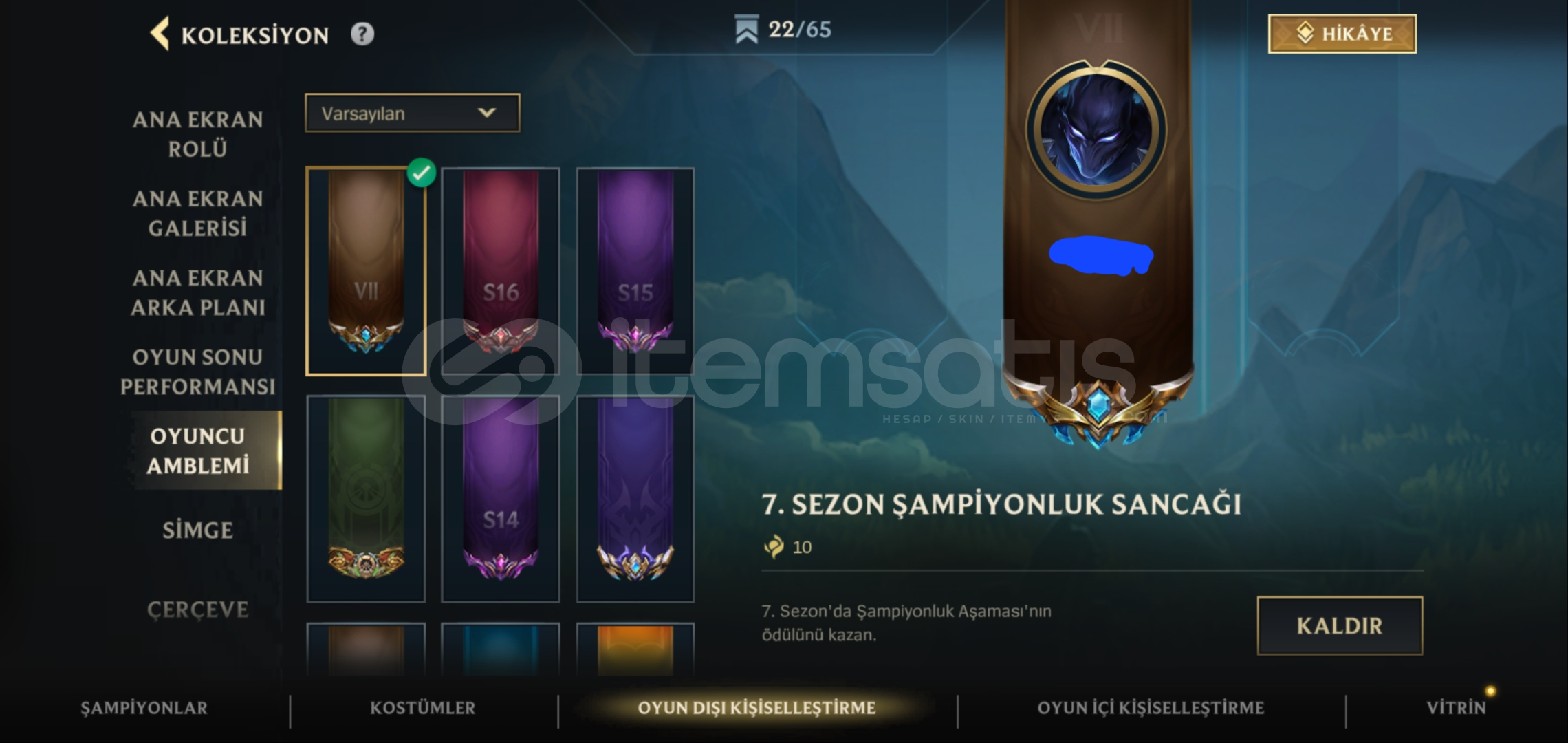The image size is (1568, 743).
Task: Go back using the Koleksiyon arrow
Action: [x=160, y=34]
